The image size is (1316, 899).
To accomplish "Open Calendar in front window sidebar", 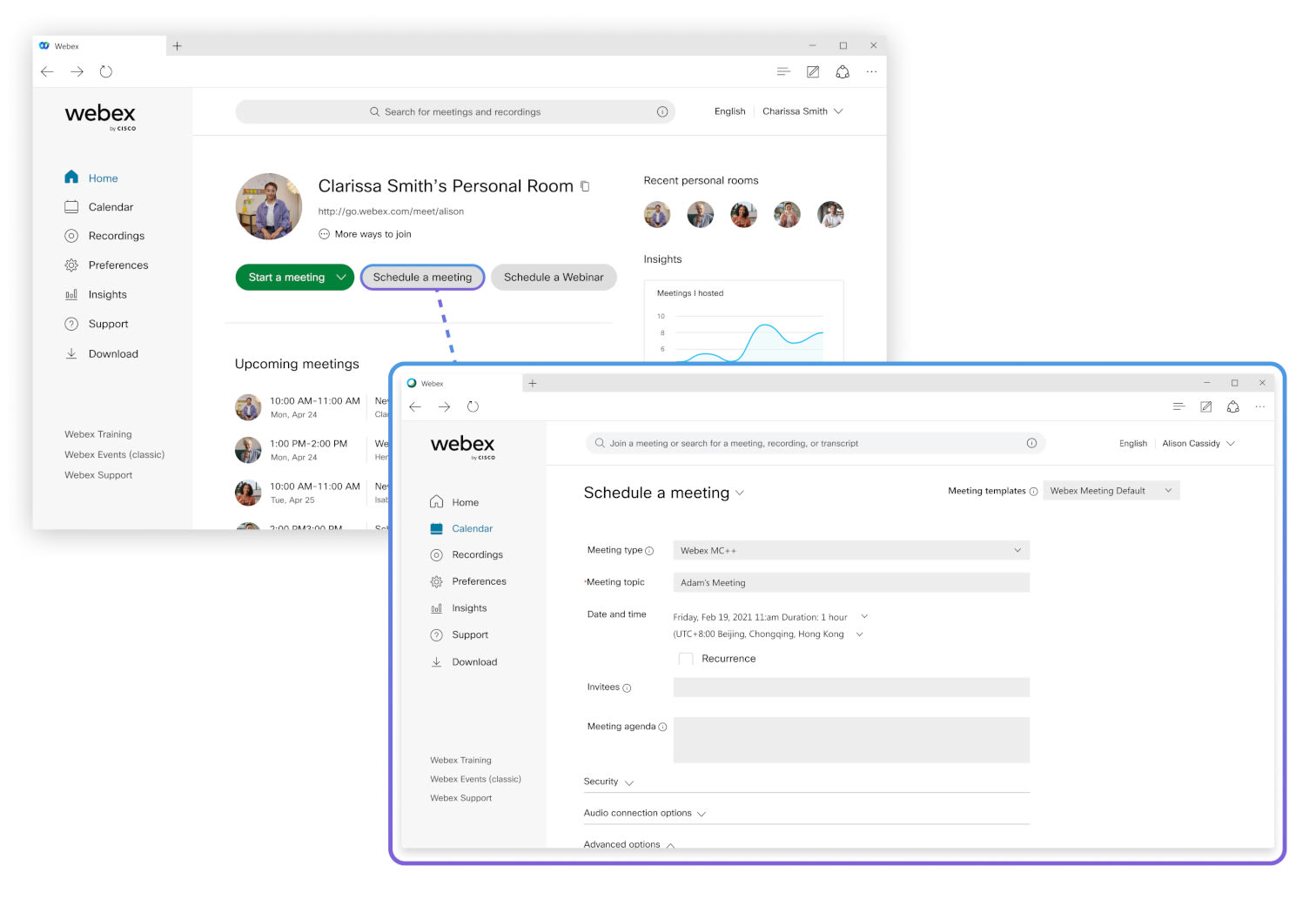I will click(x=461, y=529).
